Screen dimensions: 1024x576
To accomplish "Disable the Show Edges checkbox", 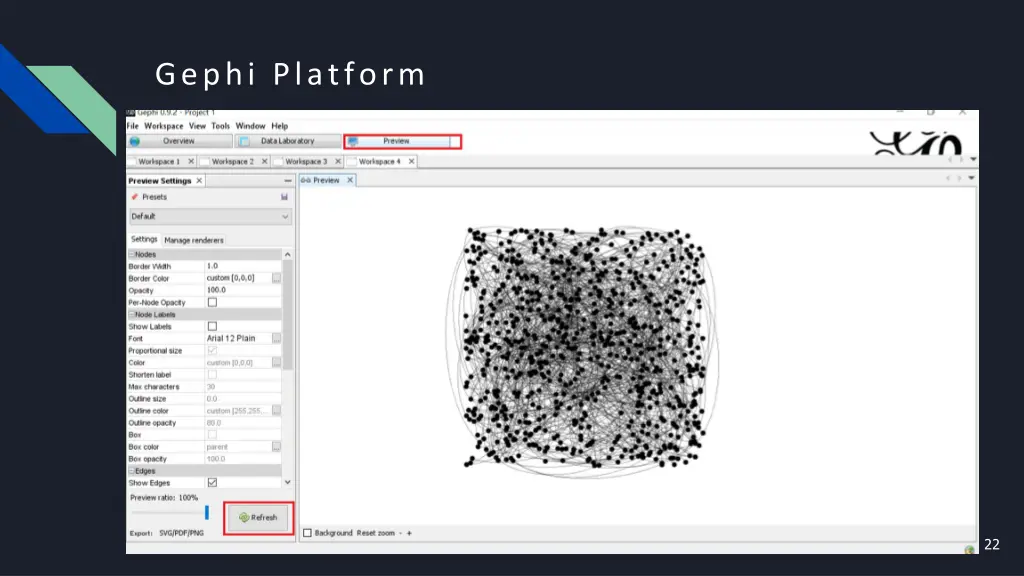I will tap(212, 483).
